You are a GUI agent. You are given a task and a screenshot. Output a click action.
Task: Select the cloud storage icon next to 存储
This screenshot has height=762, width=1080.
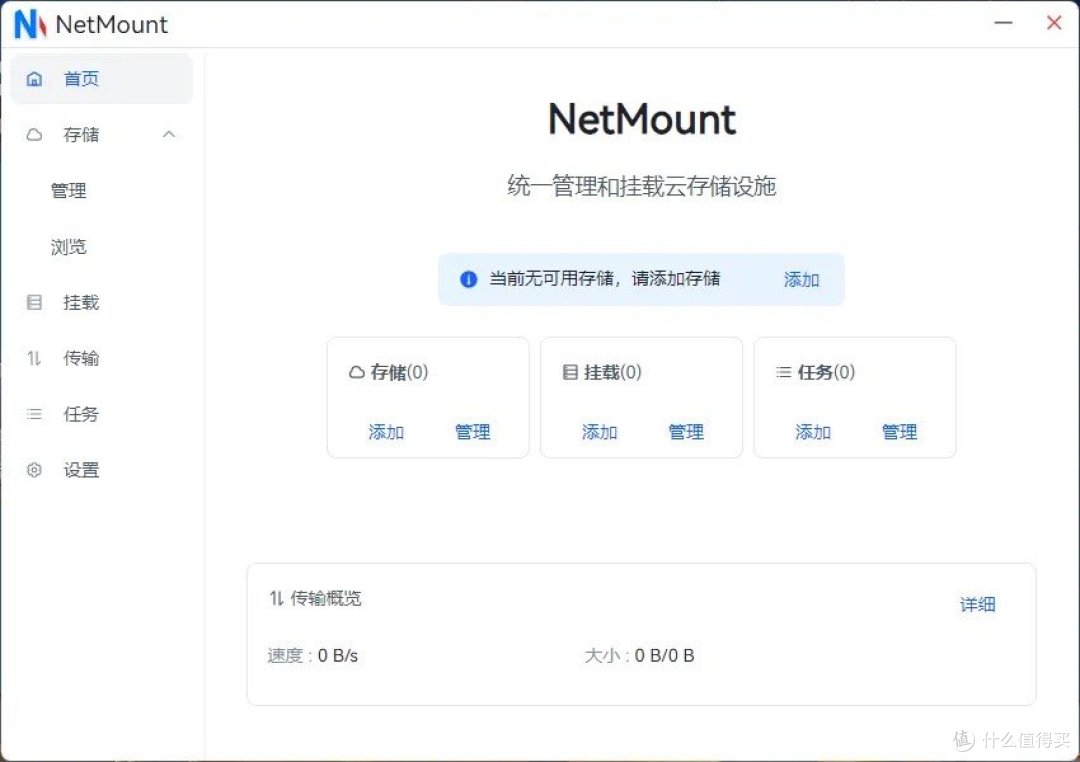tap(34, 134)
